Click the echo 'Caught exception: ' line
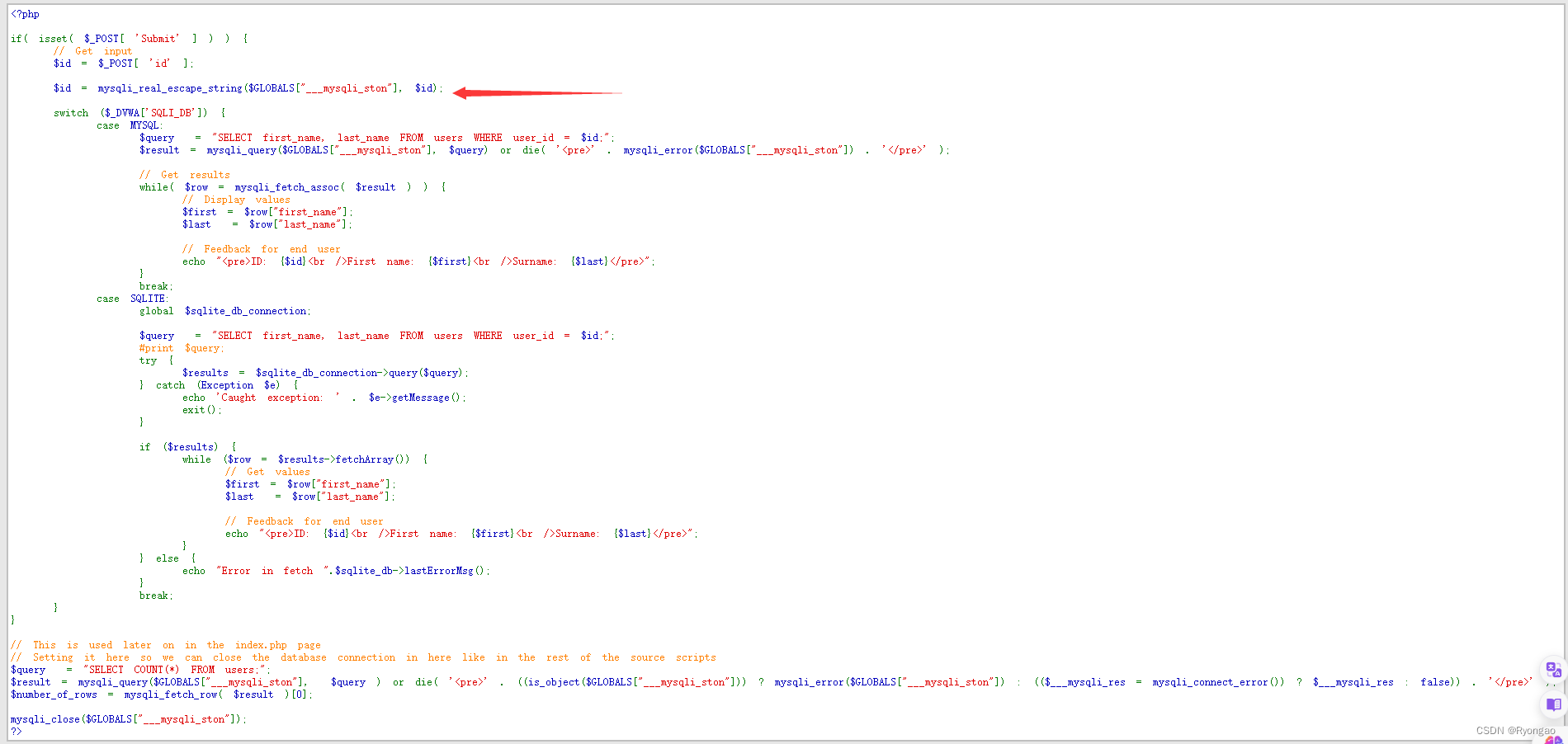Viewport: 1568px width, 744px height. pos(324,398)
